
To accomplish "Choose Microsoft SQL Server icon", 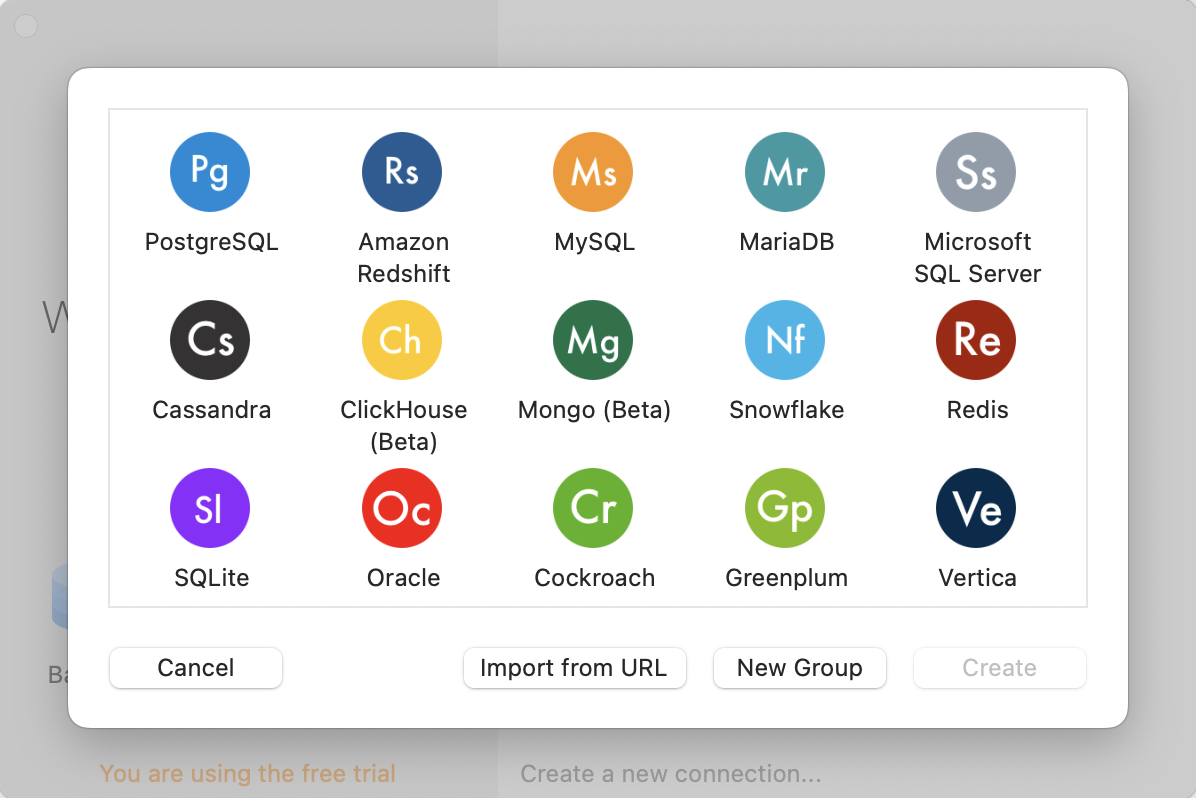I will click(x=976, y=172).
